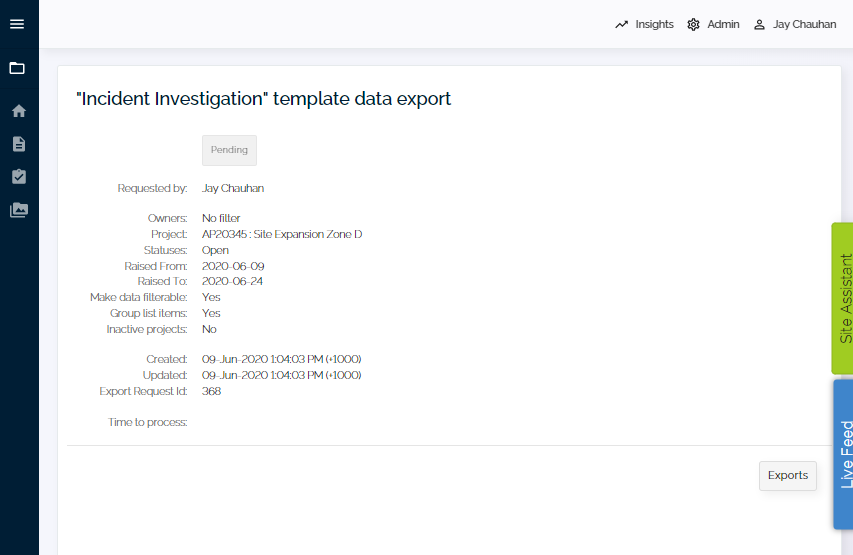Click Make data filterable value Yes

(x=211, y=297)
